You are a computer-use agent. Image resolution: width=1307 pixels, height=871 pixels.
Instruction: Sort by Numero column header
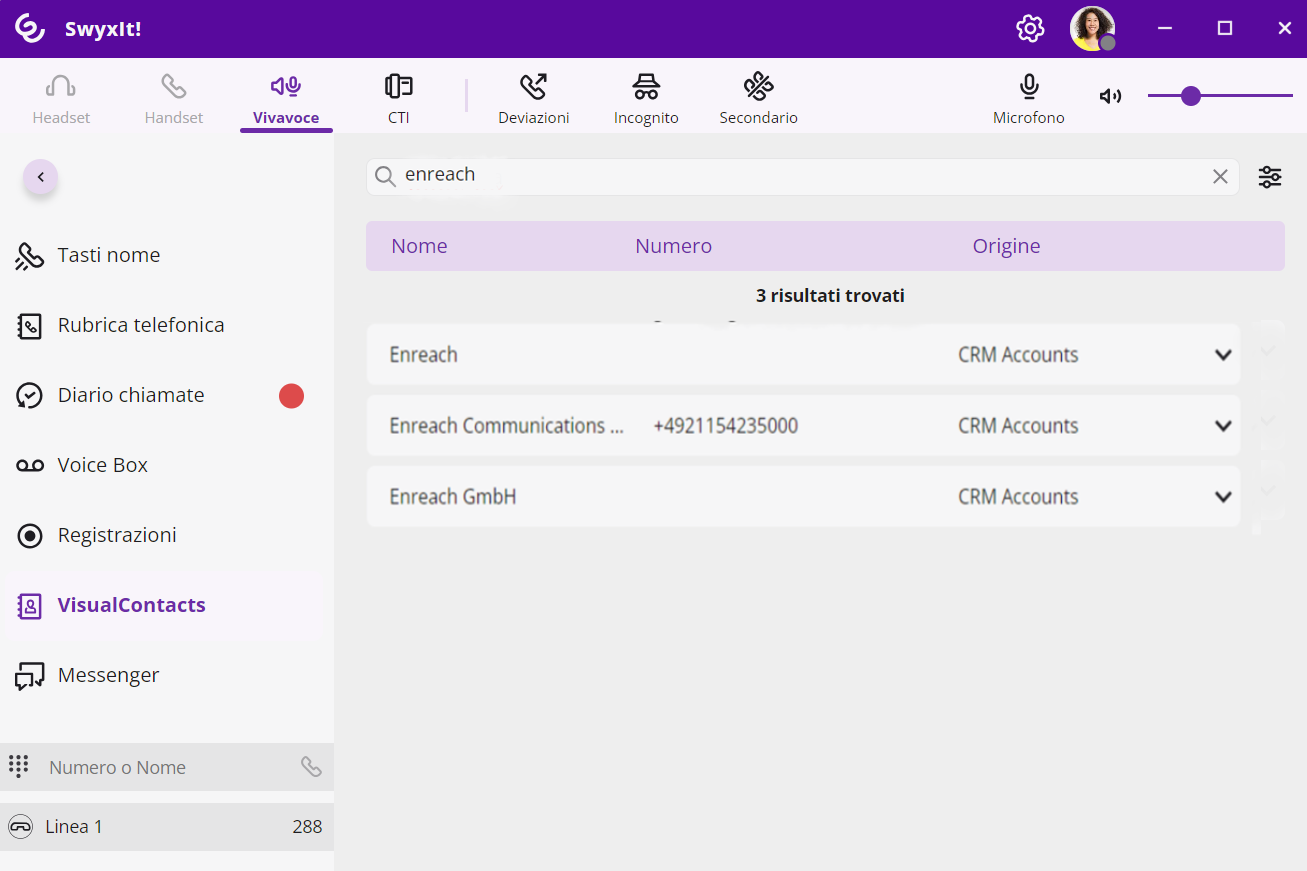coord(674,246)
